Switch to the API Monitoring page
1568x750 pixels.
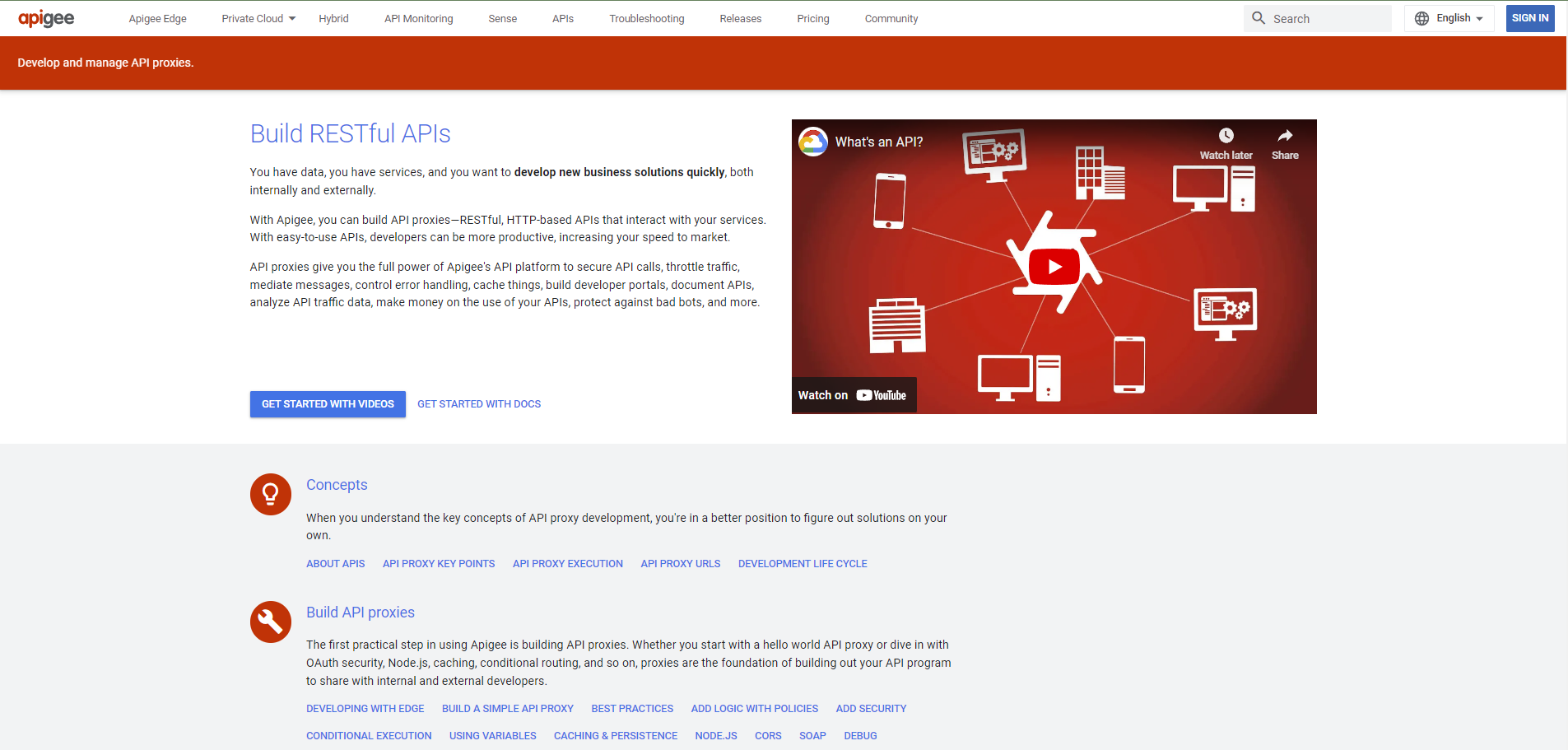coord(418,18)
